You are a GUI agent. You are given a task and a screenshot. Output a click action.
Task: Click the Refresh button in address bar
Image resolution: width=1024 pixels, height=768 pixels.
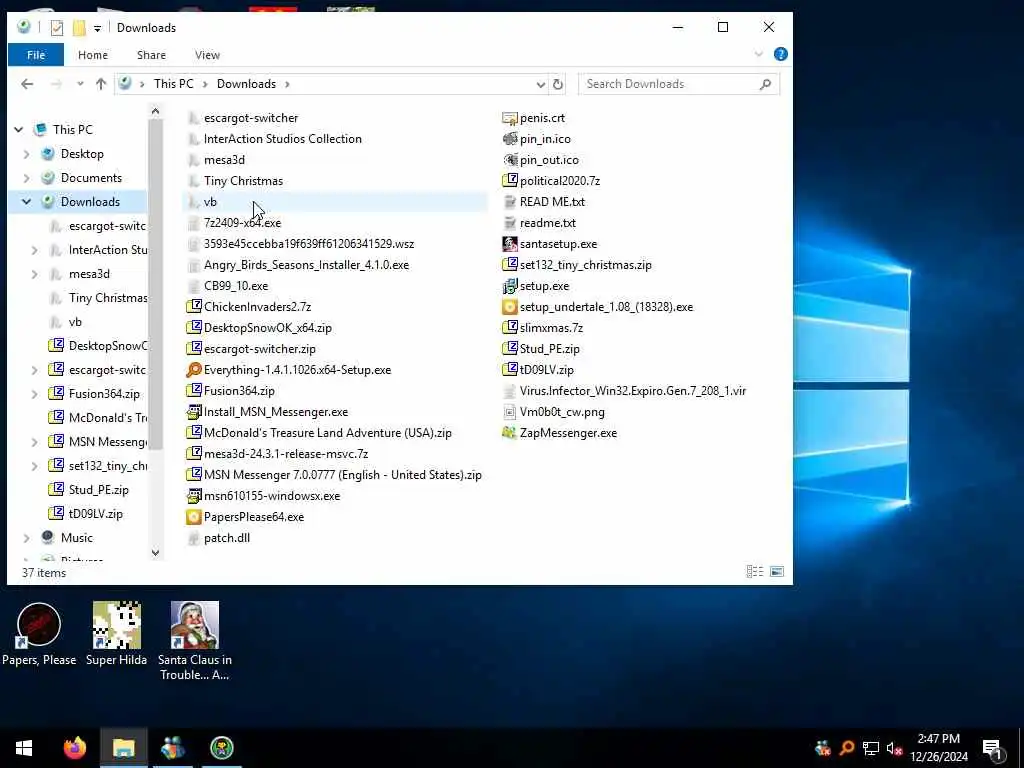(x=558, y=84)
